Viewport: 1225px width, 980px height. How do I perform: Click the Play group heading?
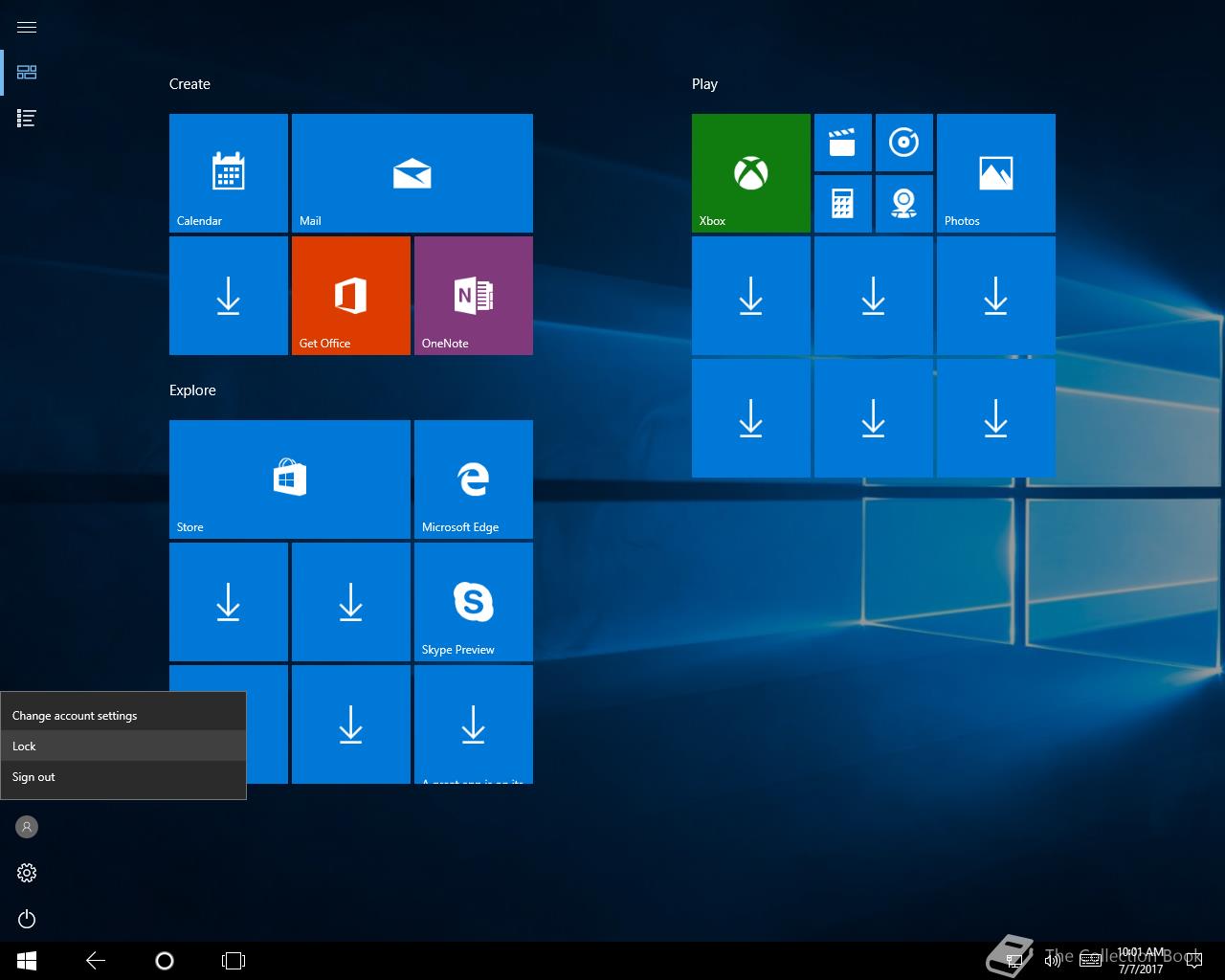click(x=704, y=84)
